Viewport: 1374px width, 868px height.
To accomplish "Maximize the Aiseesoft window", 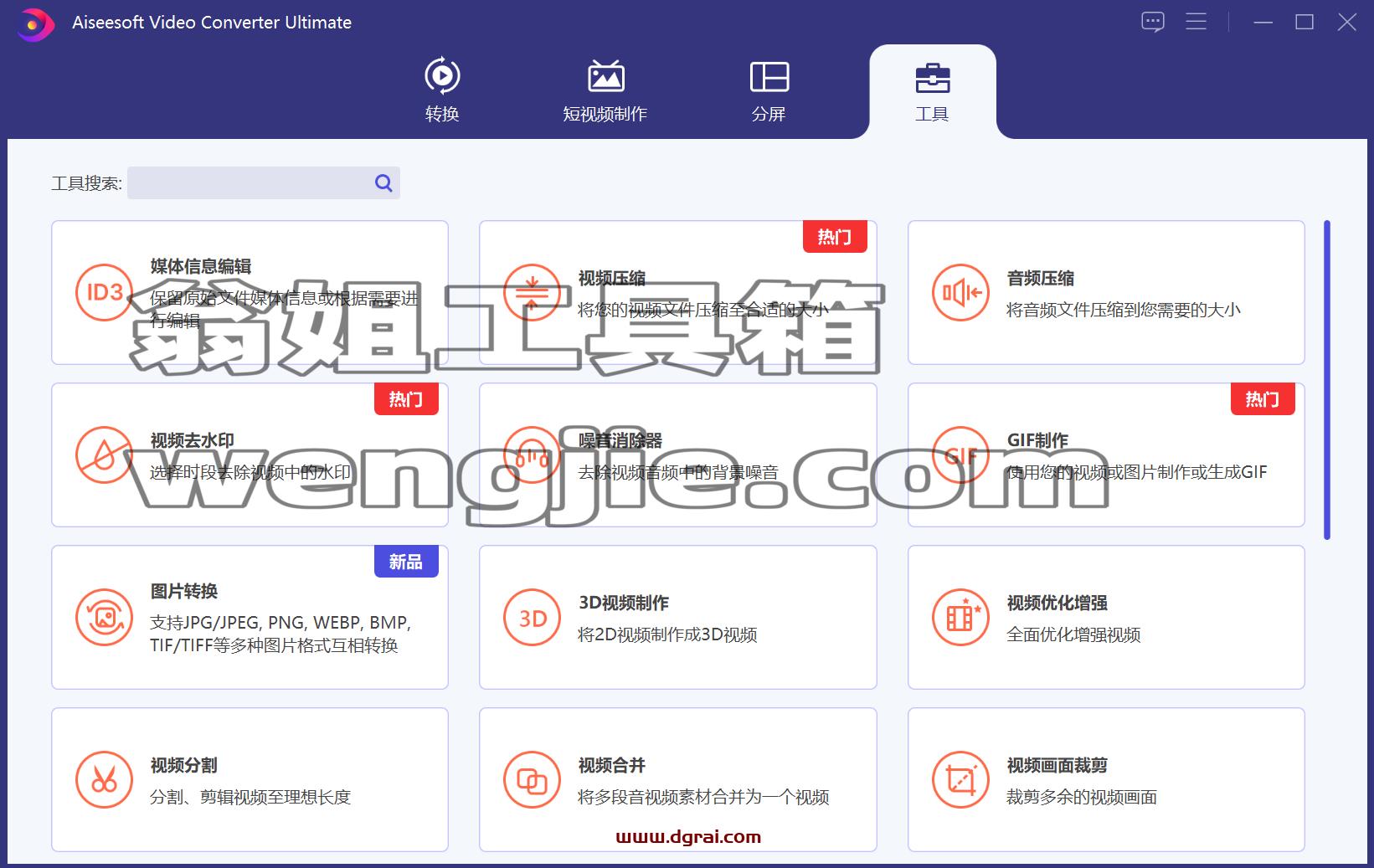I will [1305, 23].
